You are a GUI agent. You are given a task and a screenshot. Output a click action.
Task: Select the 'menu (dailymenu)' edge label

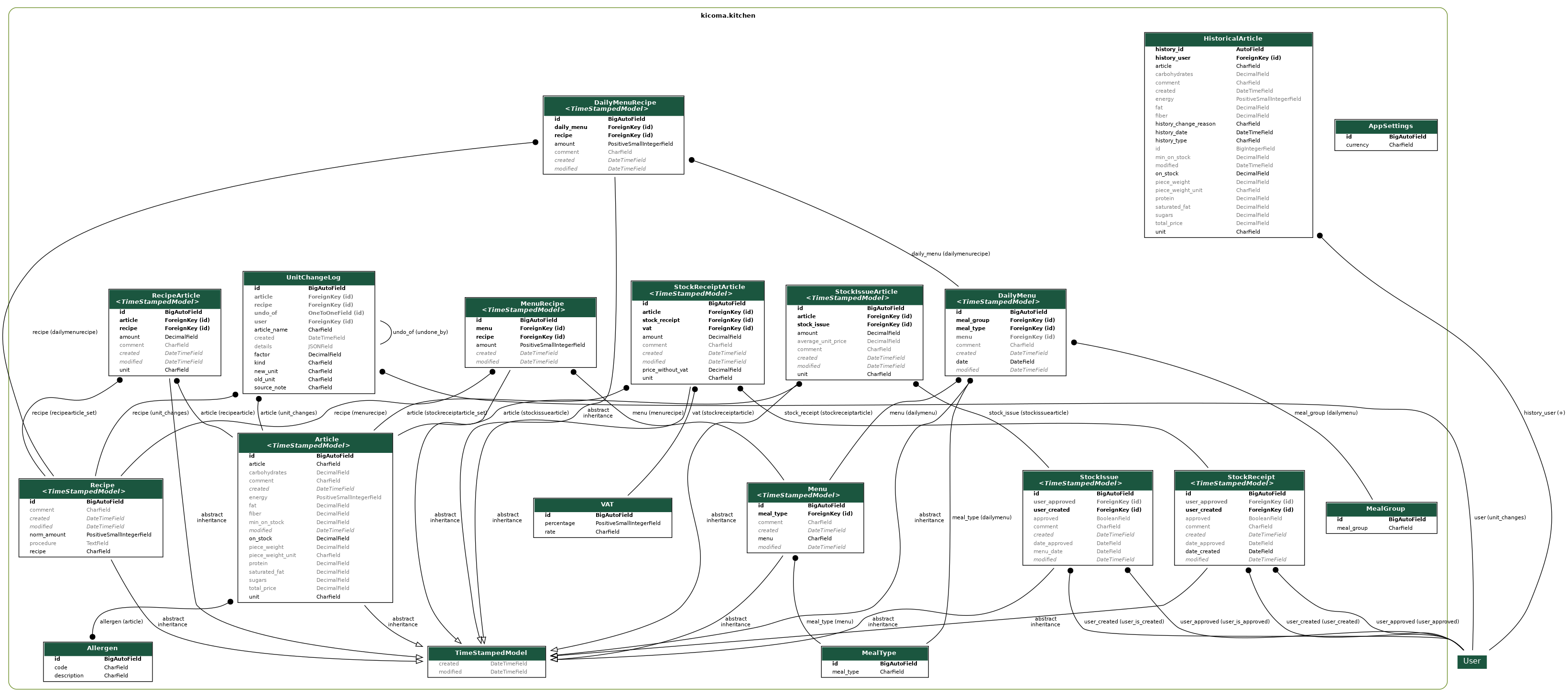(913, 414)
